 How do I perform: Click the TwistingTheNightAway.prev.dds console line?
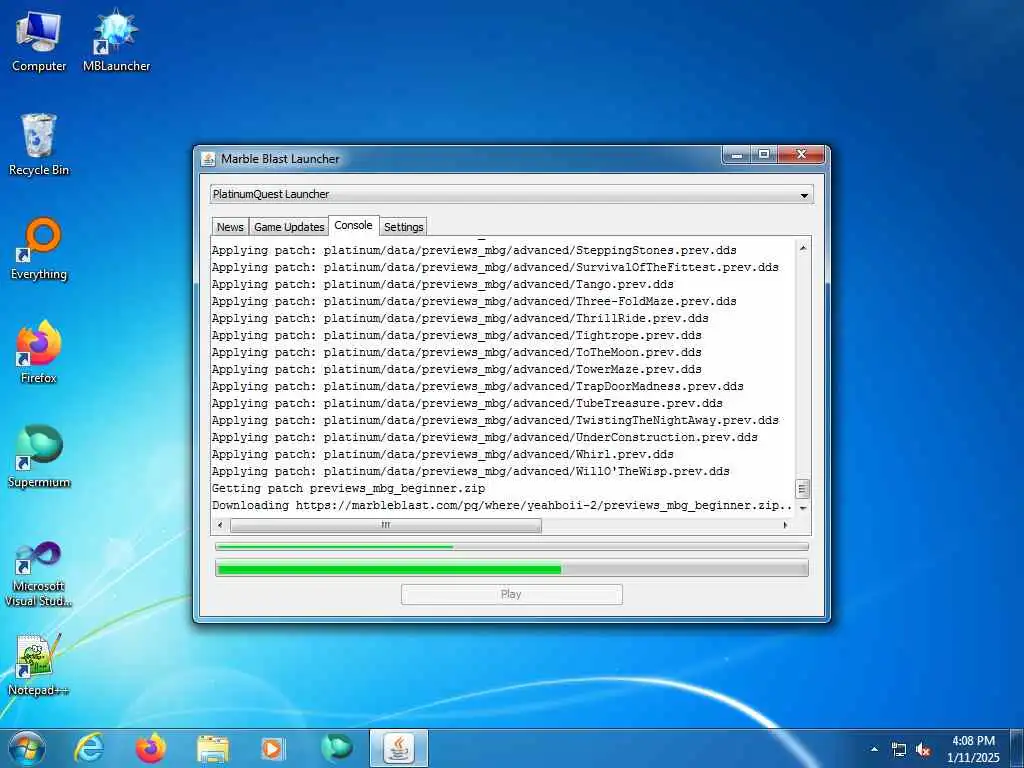pos(495,420)
